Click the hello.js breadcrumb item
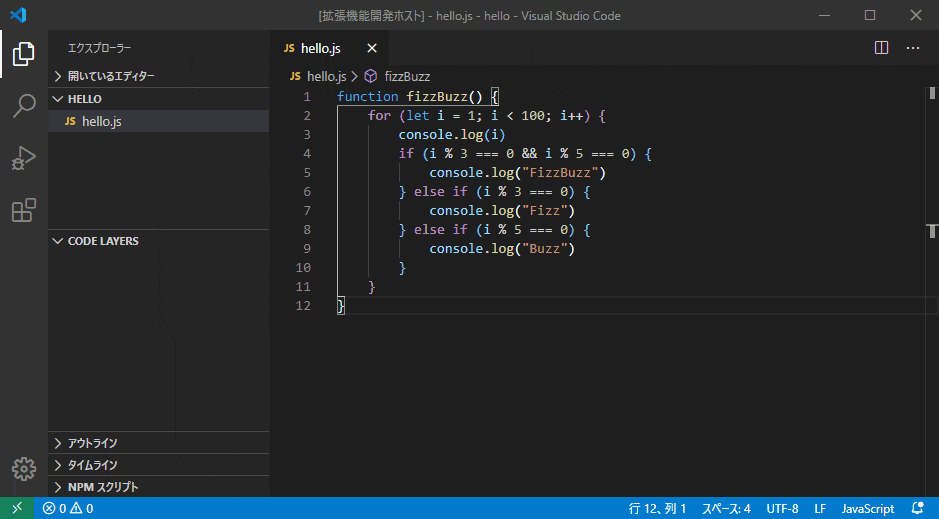 tap(326, 76)
